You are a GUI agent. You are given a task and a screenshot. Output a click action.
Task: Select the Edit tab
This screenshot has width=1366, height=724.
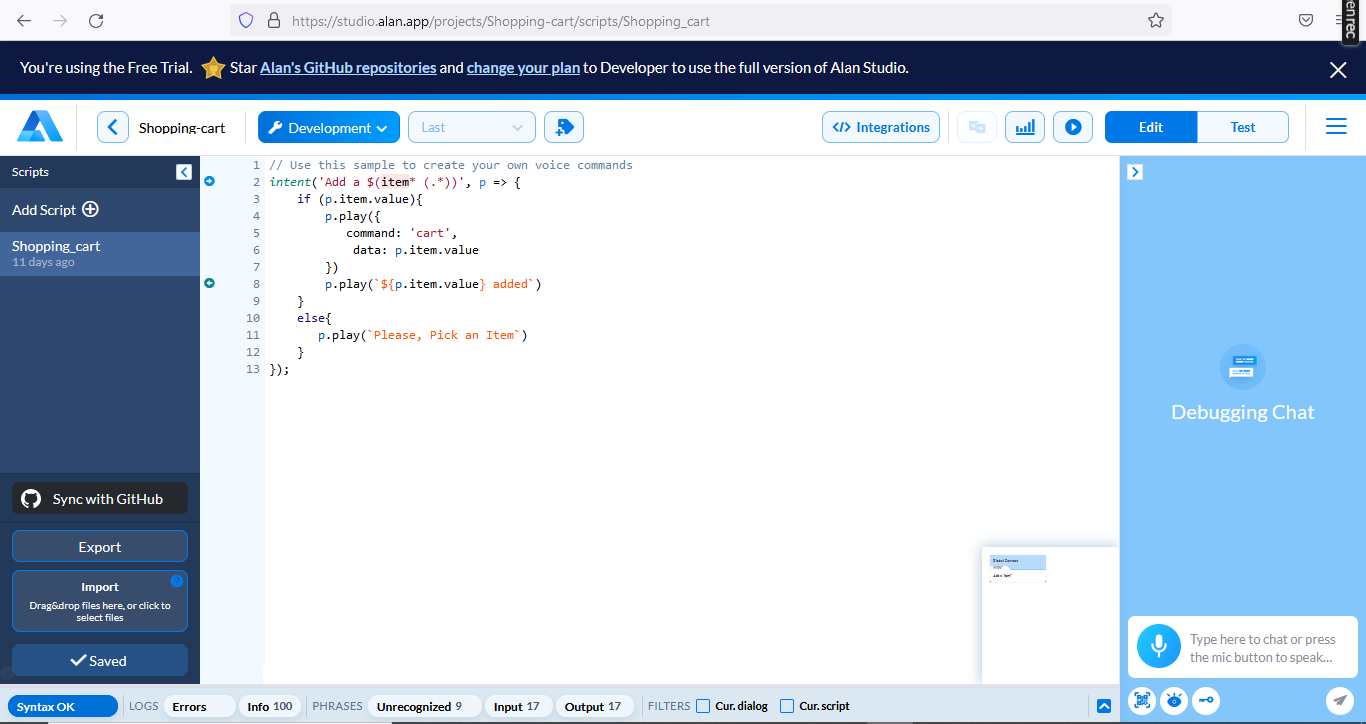point(1150,127)
